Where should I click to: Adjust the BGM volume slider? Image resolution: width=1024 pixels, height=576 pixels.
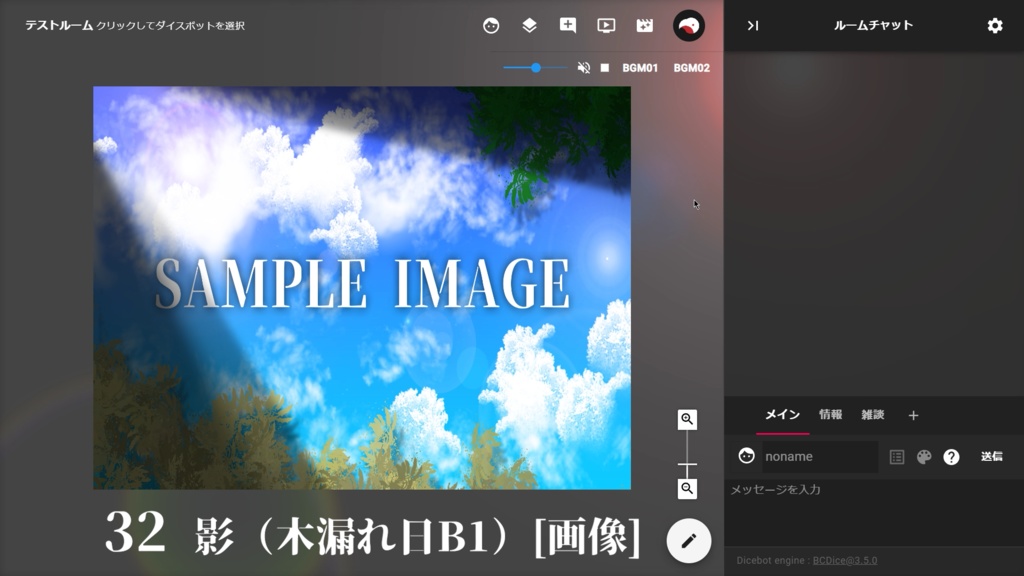coord(535,68)
